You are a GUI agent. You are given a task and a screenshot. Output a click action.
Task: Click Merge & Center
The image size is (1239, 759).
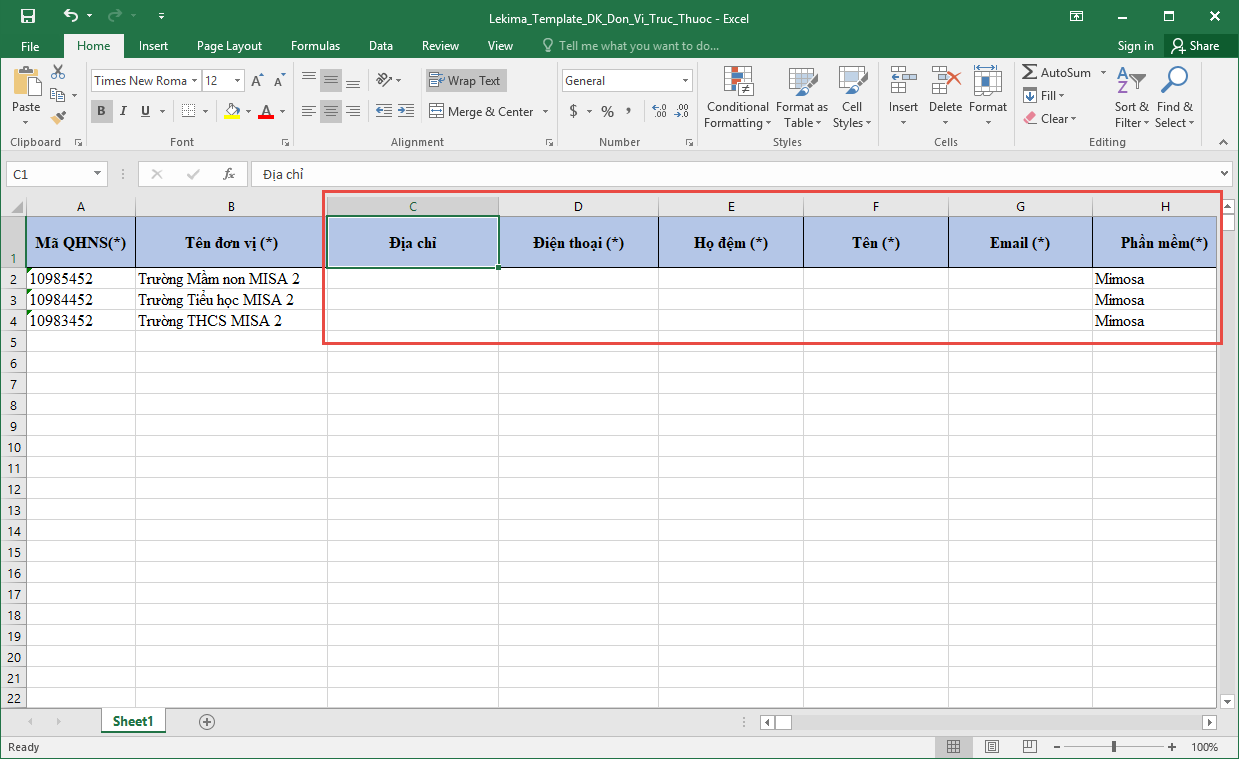click(482, 111)
